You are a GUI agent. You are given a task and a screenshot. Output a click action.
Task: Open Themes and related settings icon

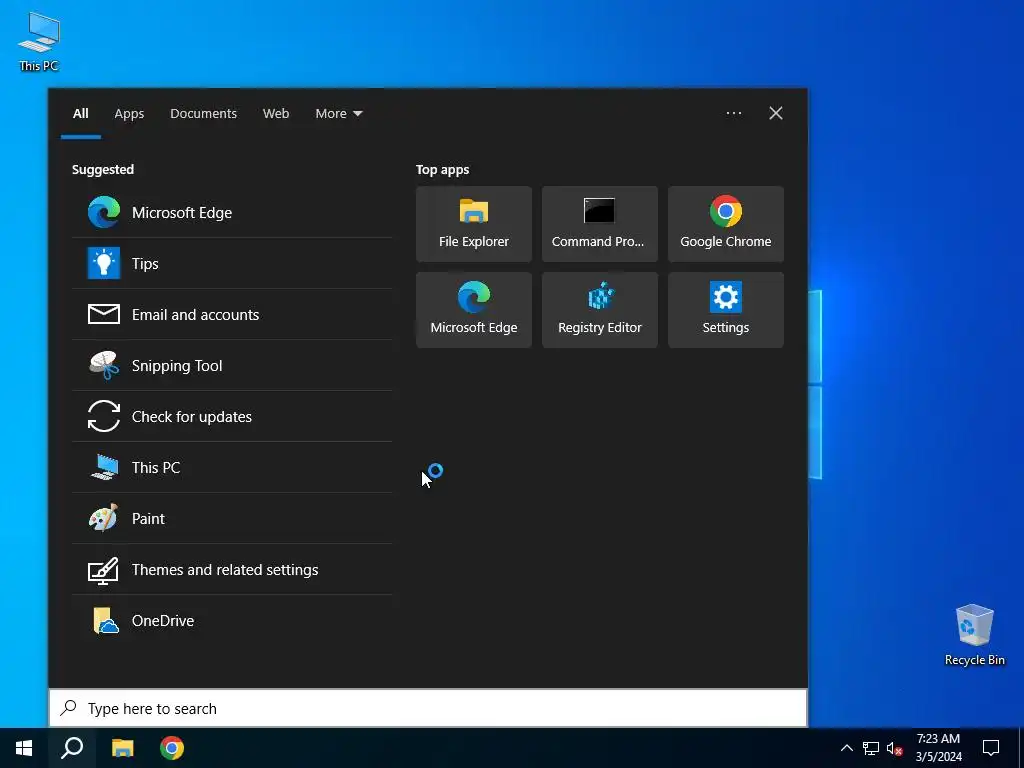tap(104, 569)
